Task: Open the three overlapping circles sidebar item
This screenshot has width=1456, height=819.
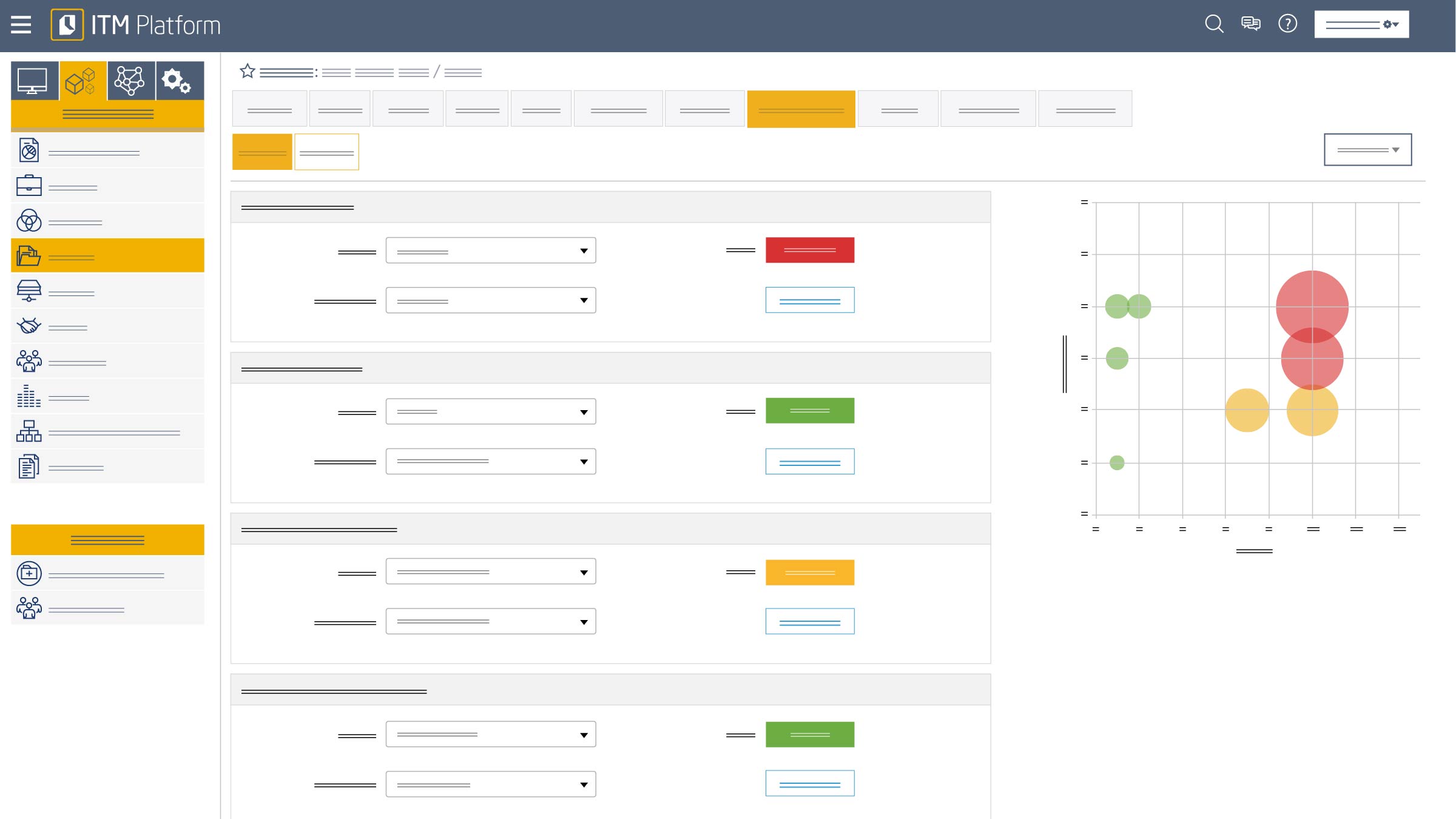Action: tap(107, 221)
